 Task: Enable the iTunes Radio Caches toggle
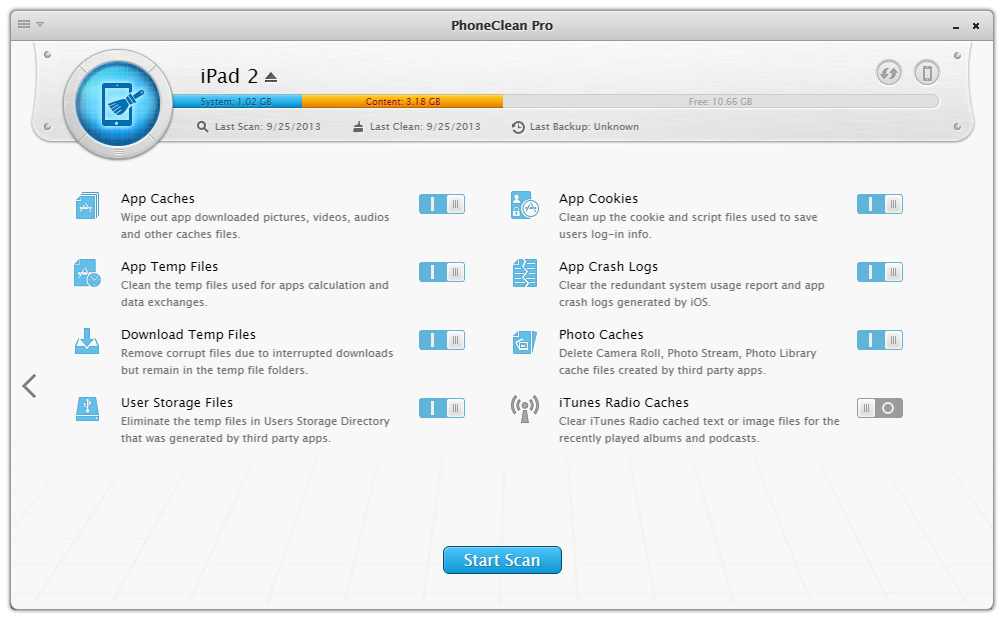[879, 408]
